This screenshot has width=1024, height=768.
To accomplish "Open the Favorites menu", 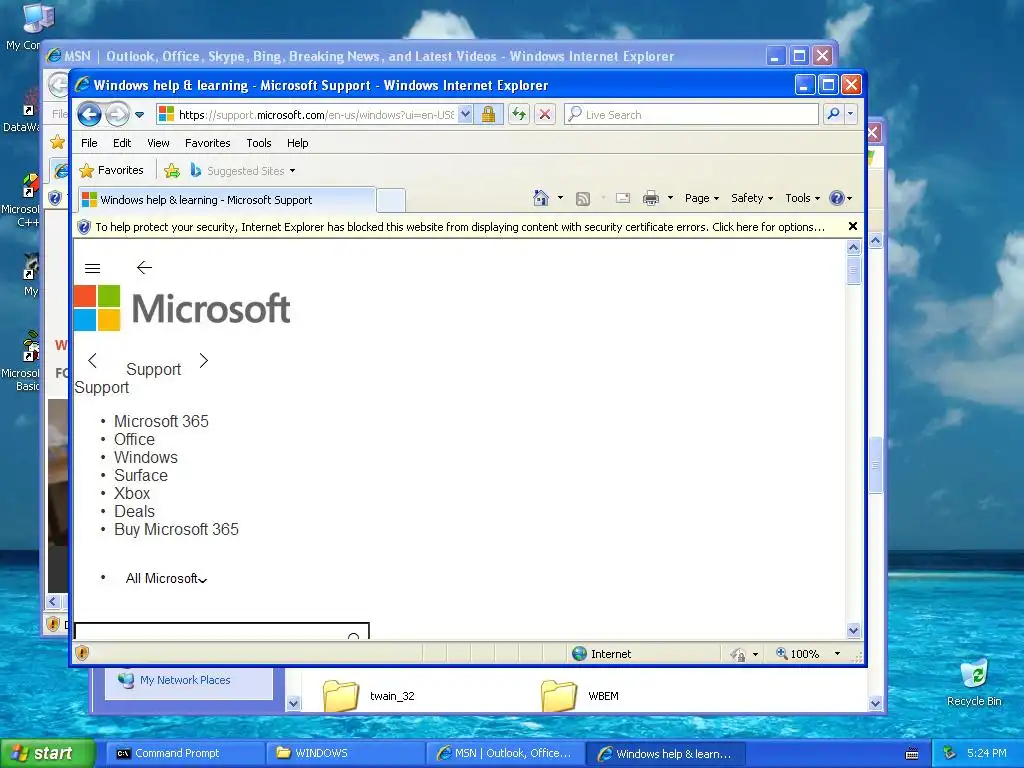I will (207, 143).
